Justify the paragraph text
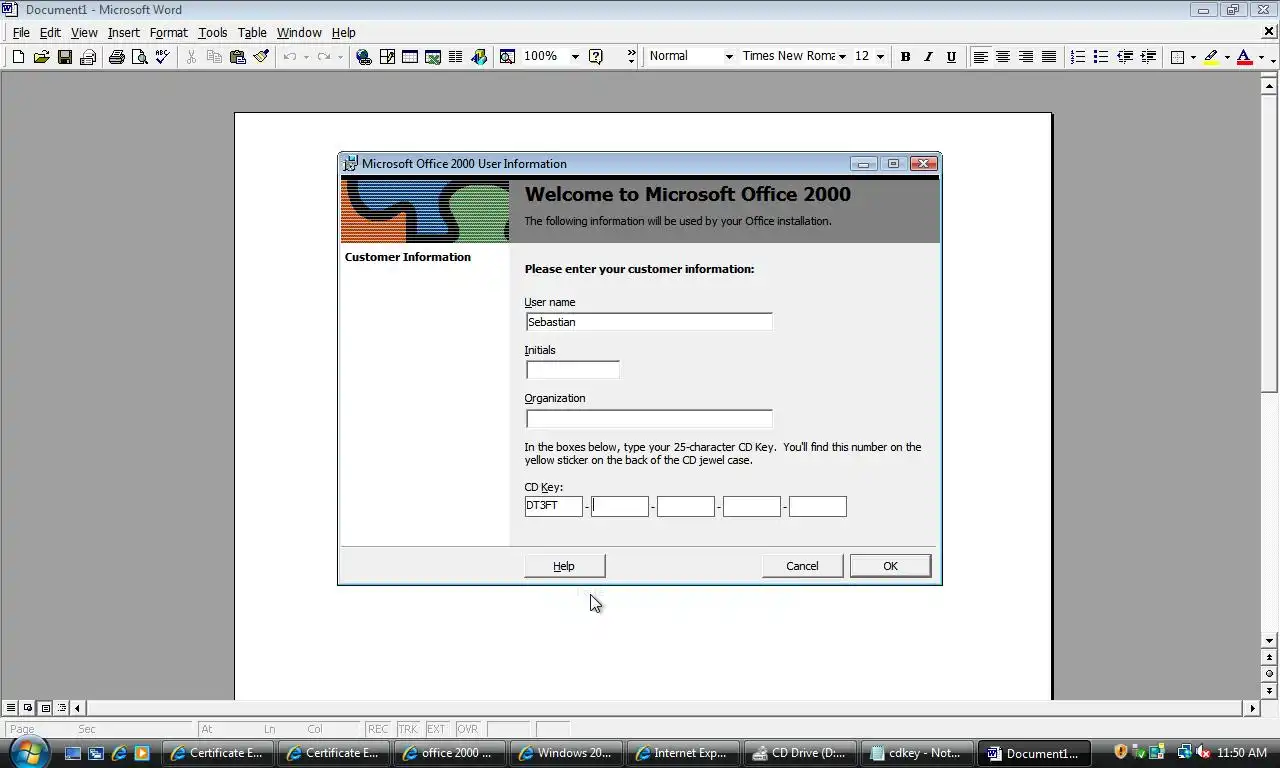 (x=1049, y=57)
